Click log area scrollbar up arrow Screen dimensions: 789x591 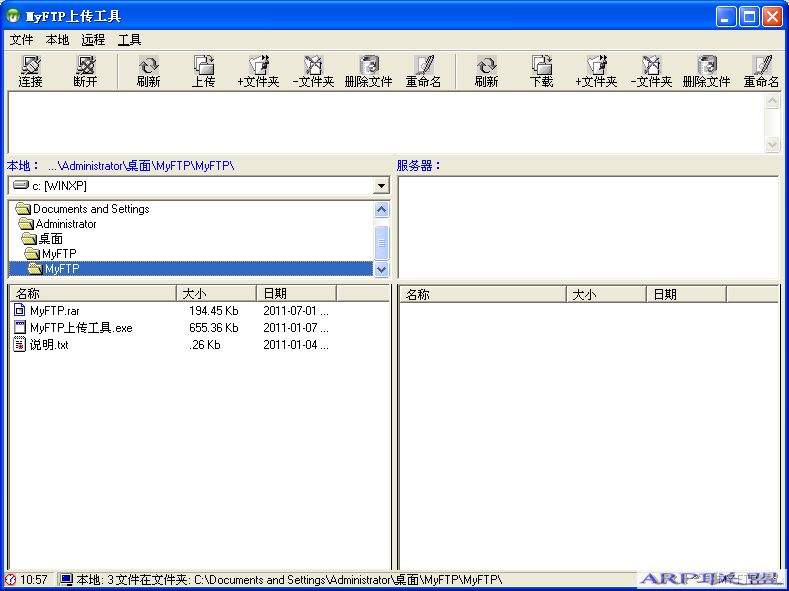(x=772, y=101)
